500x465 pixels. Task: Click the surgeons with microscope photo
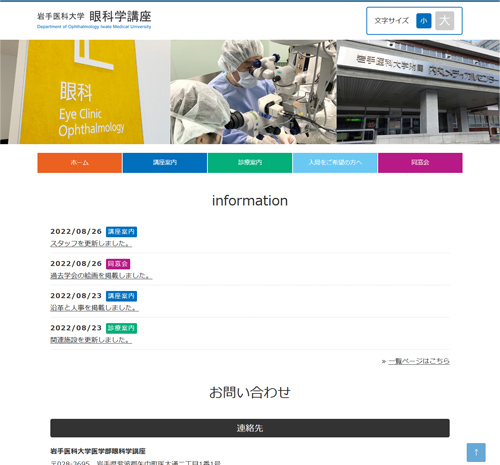[253, 92]
